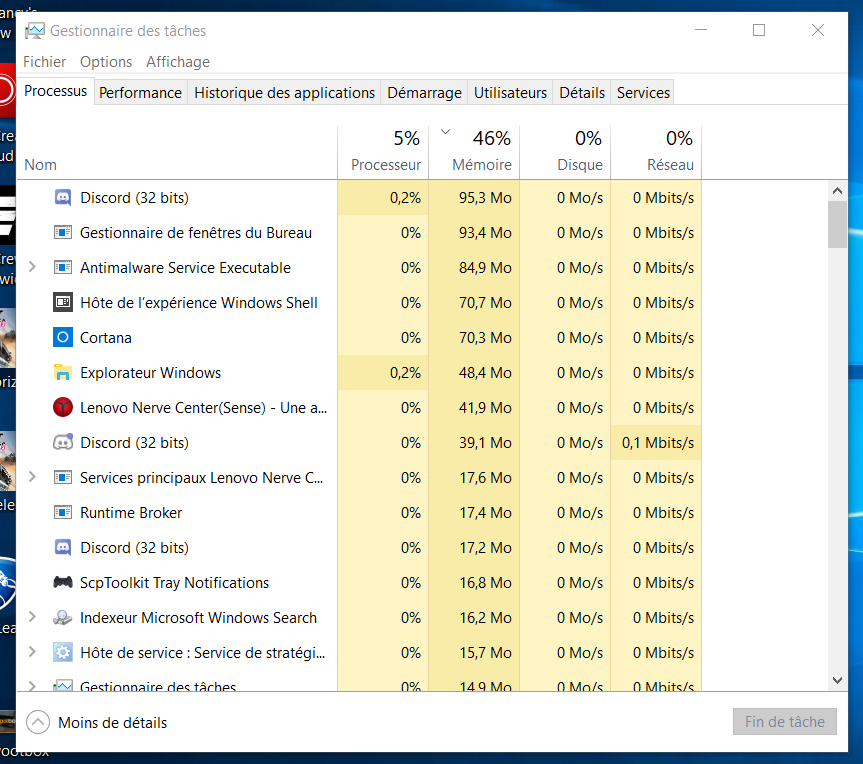This screenshot has width=863, height=764.
Task: Click the blue Cortana circle icon
Action: pyautogui.click(x=63, y=337)
